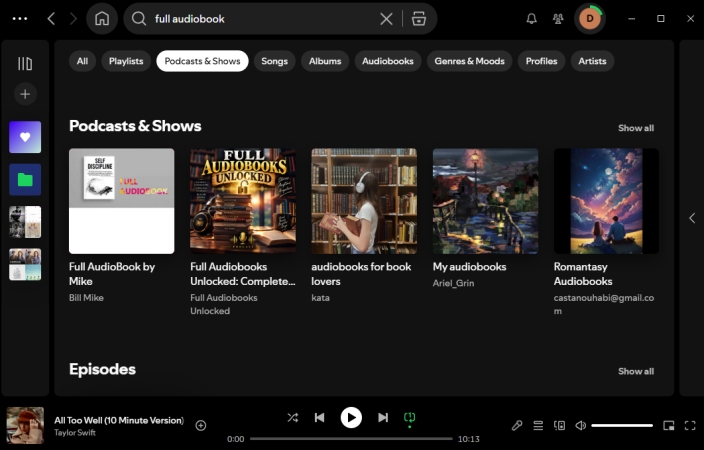Open the now playing album art
This screenshot has width=704, height=450.
click(x=25, y=425)
